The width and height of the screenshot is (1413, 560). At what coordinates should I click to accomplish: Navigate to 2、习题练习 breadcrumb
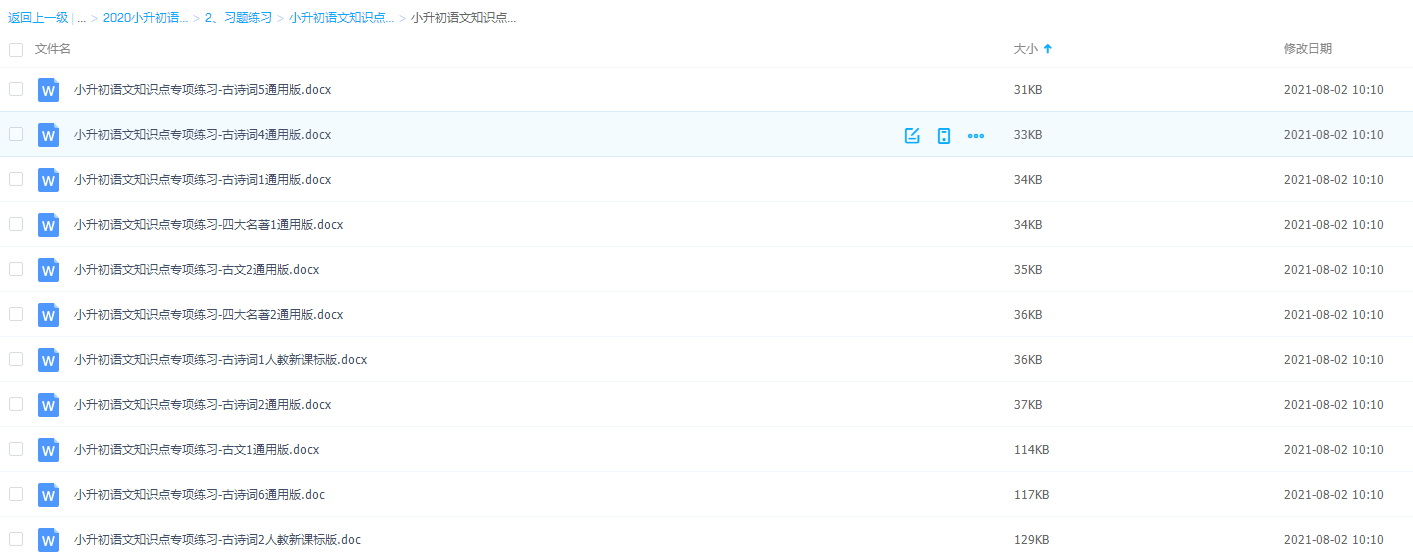coord(238,18)
